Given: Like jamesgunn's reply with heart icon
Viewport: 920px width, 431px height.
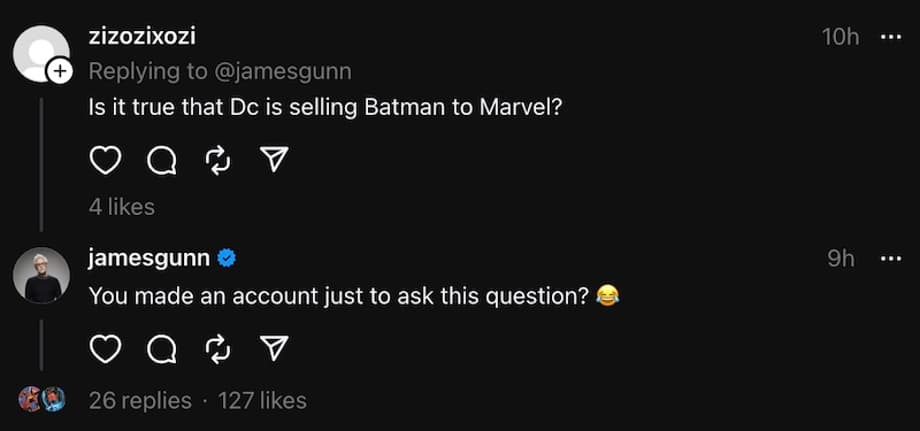Looking at the screenshot, I should [x=105, y=348].
